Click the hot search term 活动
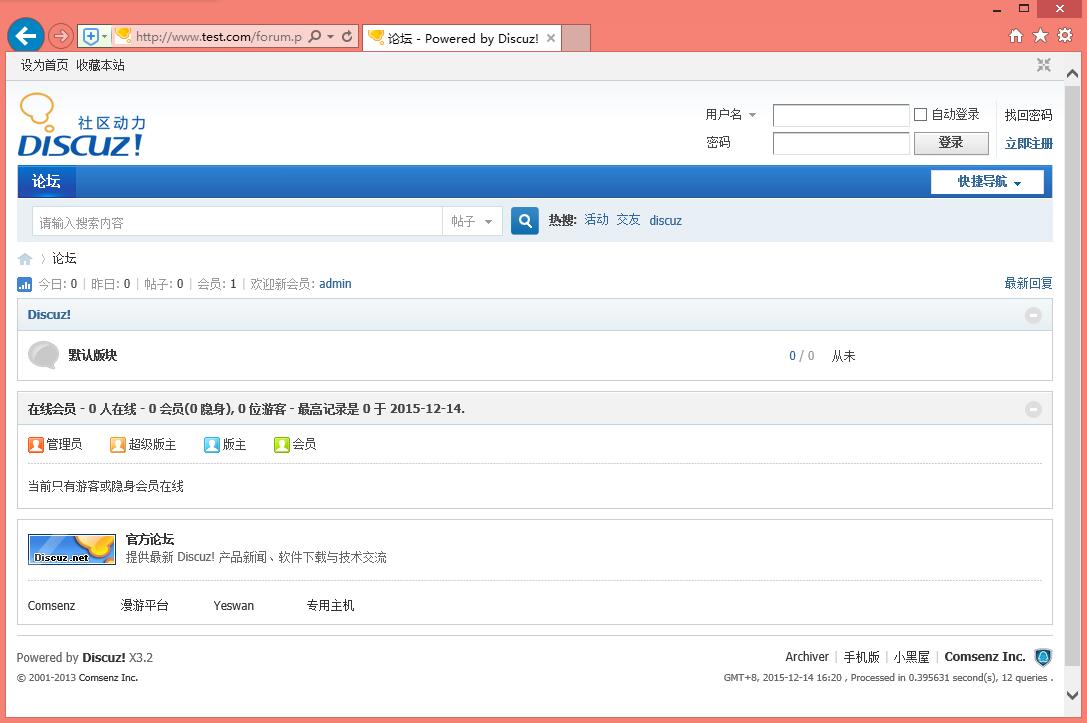The image size is (1087, 723). point(596,220)
